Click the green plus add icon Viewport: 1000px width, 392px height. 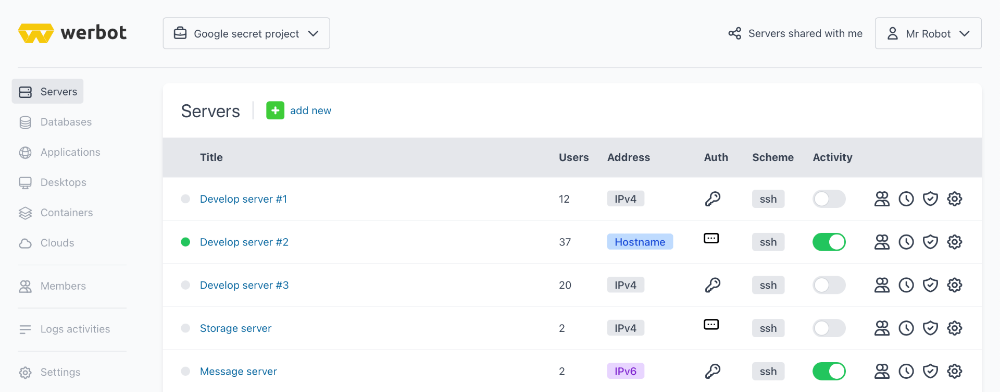point(275,110)
